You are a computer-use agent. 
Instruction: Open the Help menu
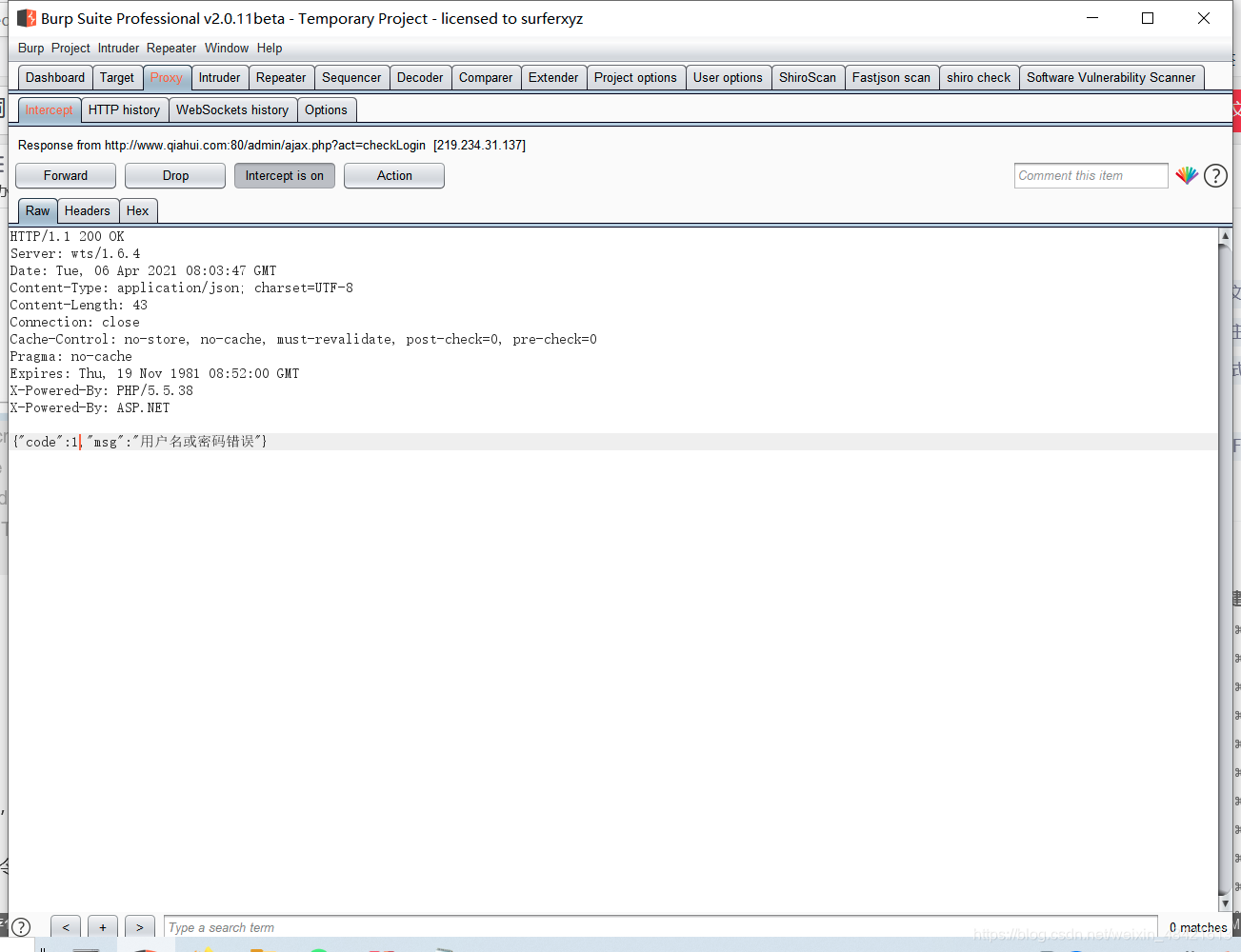click(270, 48)
